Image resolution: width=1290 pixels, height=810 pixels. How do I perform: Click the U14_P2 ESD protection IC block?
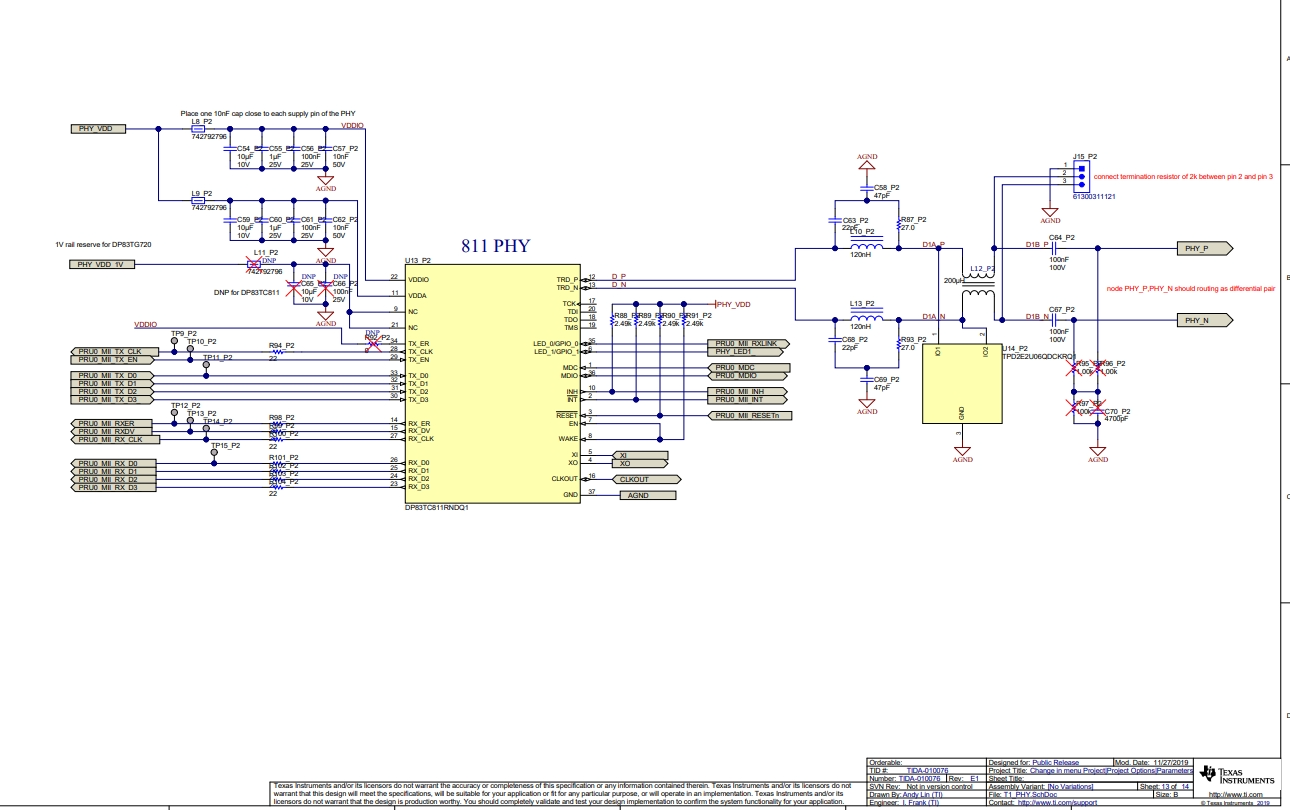click(962, 384)
